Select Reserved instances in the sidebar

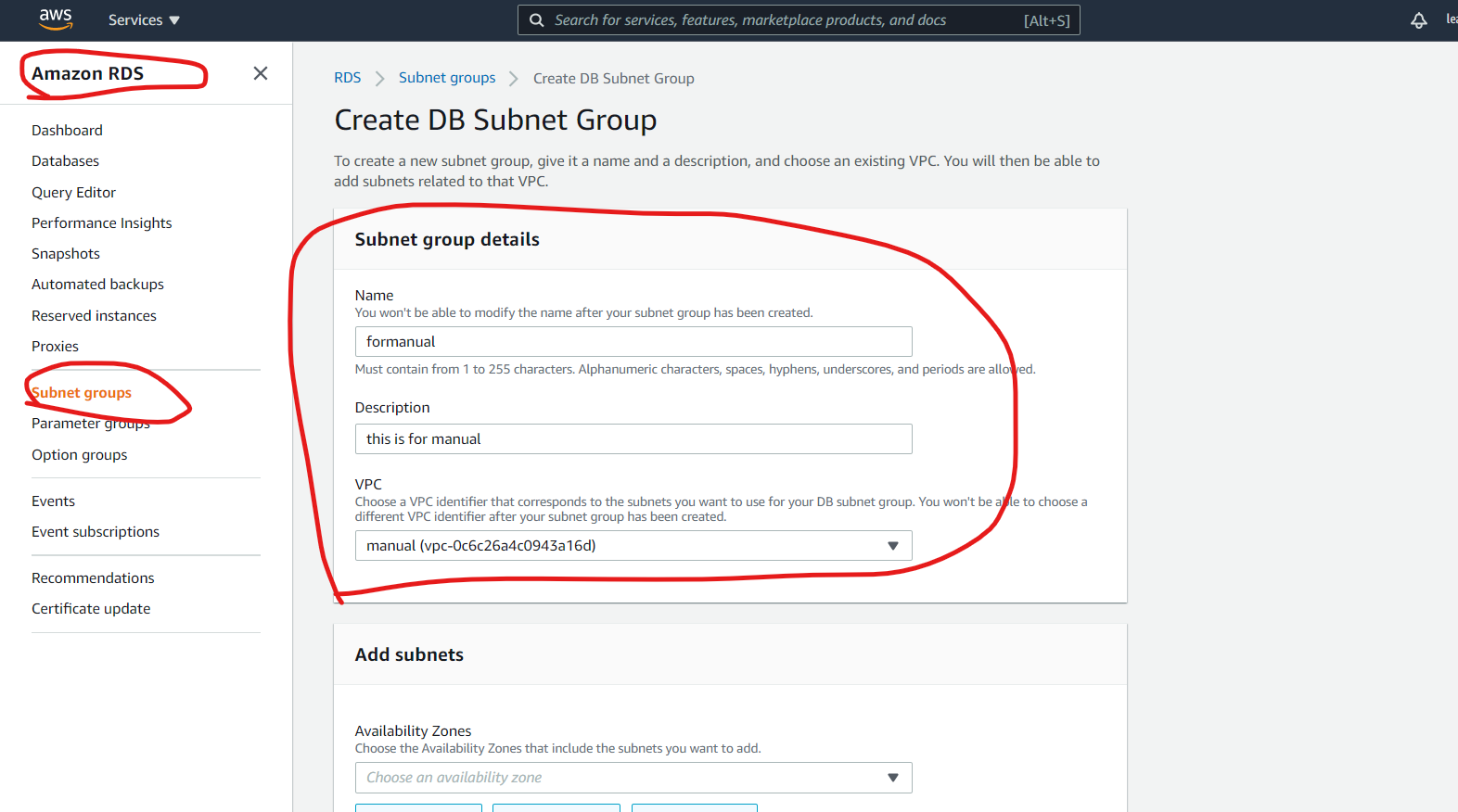point(94,316)
